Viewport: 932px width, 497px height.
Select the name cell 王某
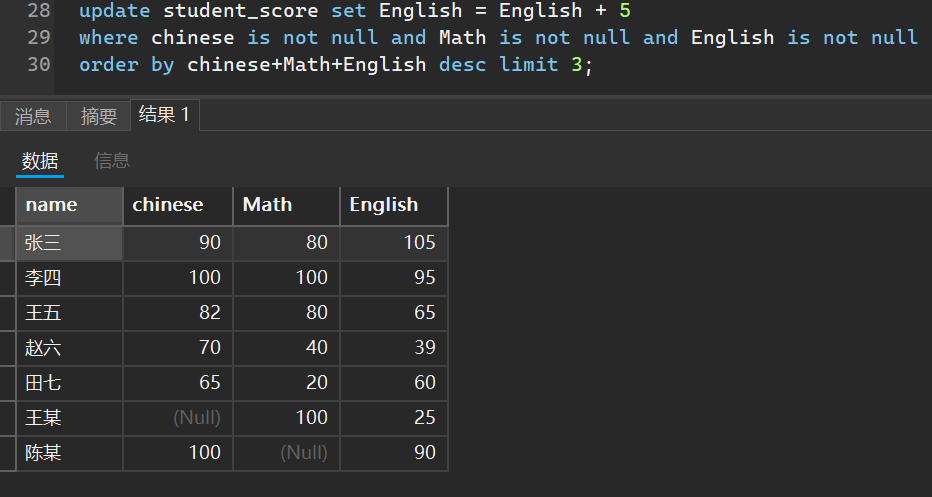point(70,418)
